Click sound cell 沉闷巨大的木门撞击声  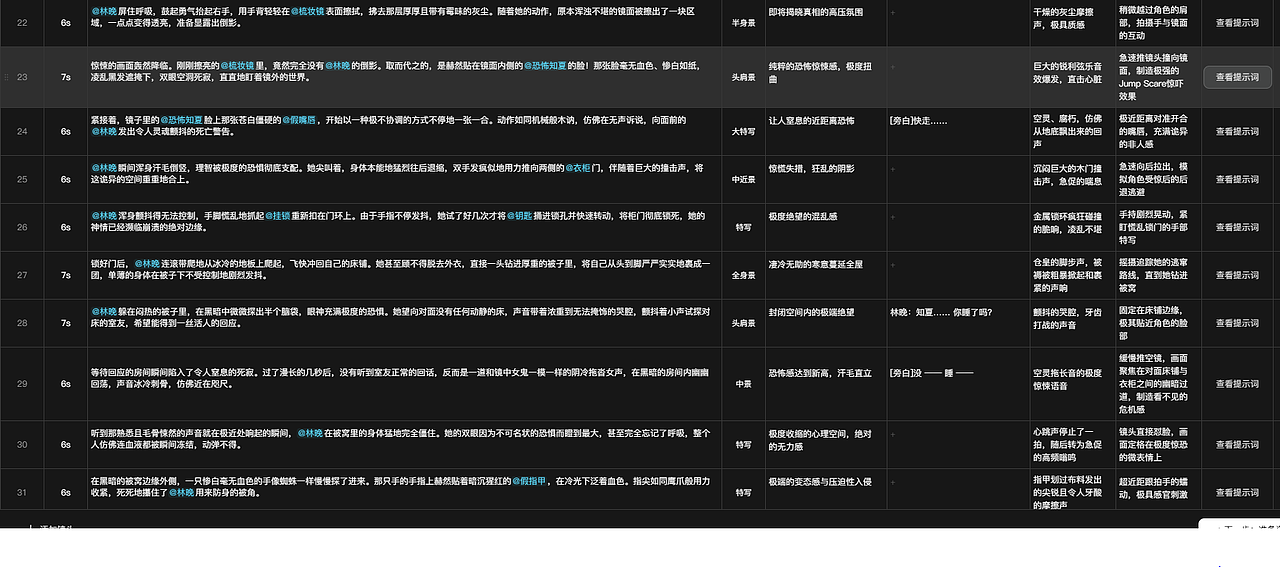(x=1072, y=179)
